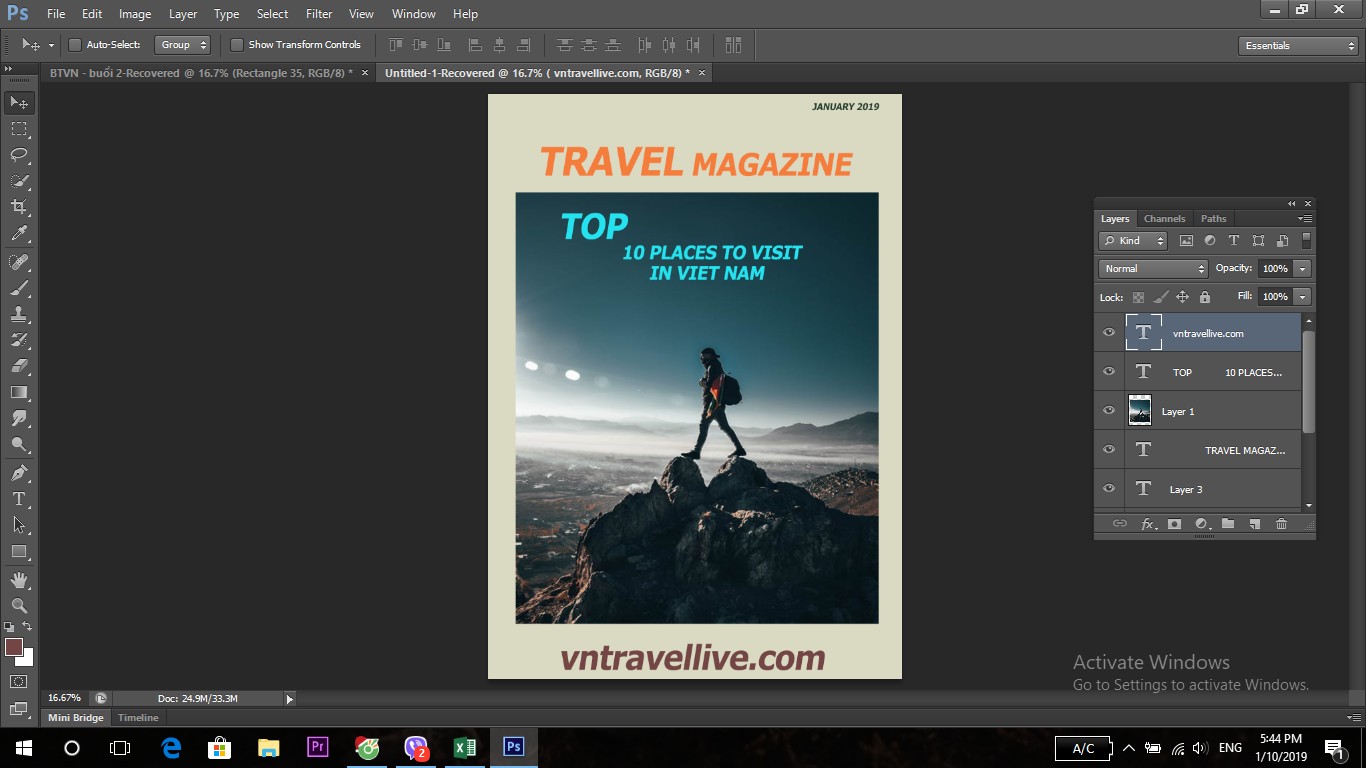Open the Normal blend mode dropdown
Screen dimensions: 1366x768
(1153, 269)
